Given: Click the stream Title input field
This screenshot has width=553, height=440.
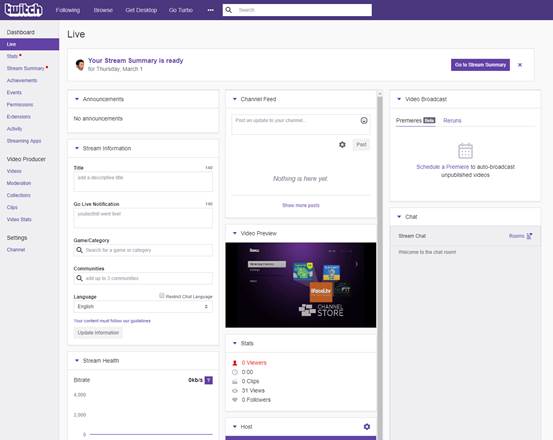Looking at the screenshot, I should pos(143,182).
